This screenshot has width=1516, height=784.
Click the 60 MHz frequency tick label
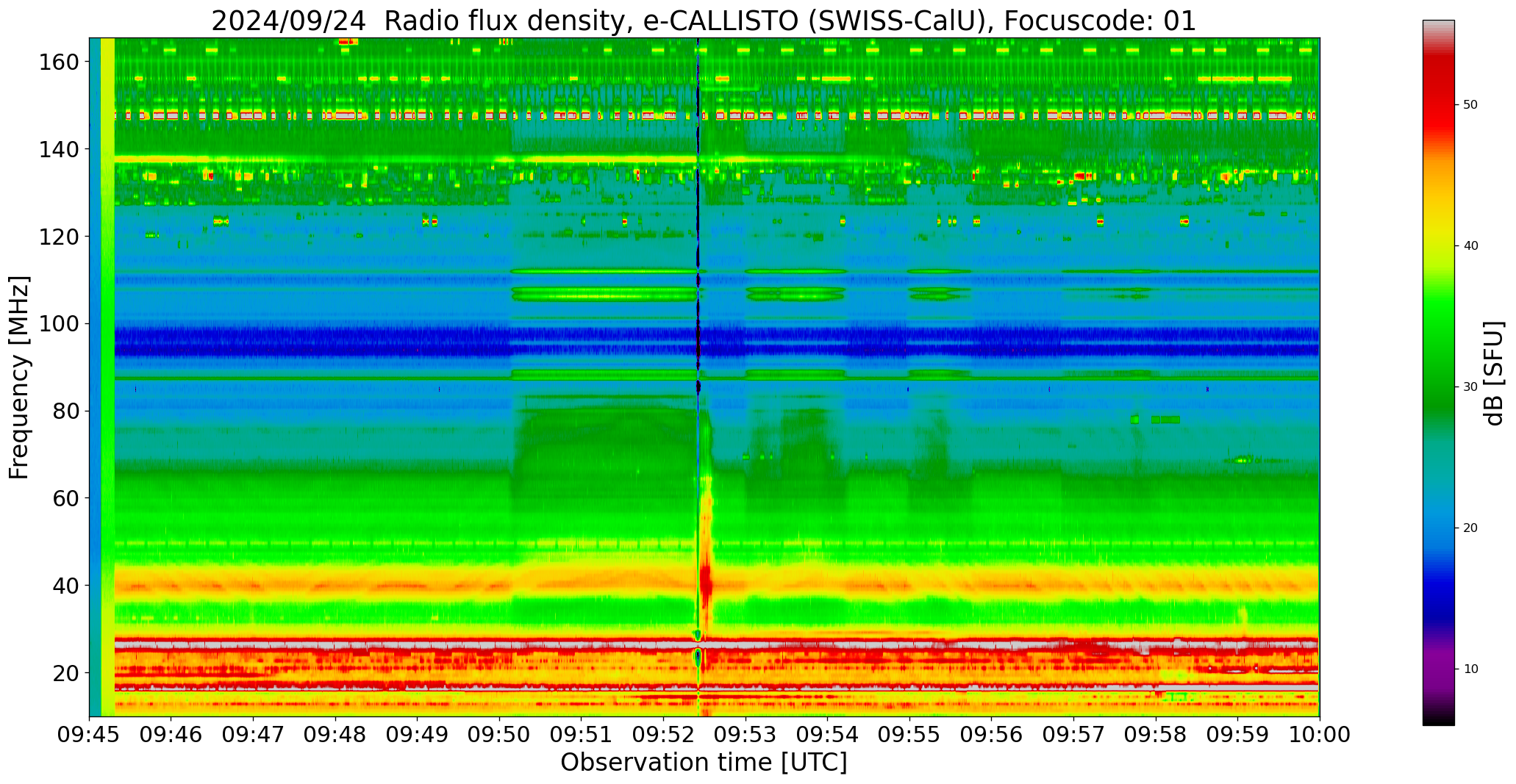(x=65, y=498)
